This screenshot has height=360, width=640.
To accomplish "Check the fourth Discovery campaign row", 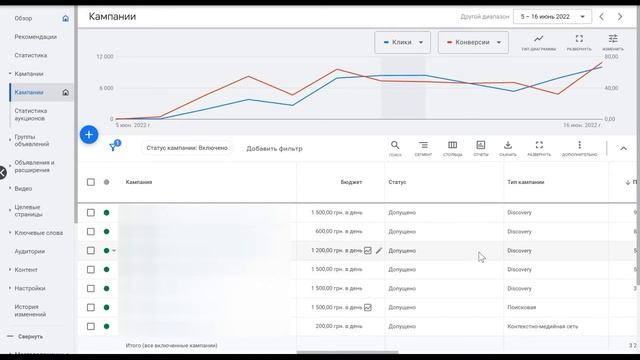I will click(91, 270).
